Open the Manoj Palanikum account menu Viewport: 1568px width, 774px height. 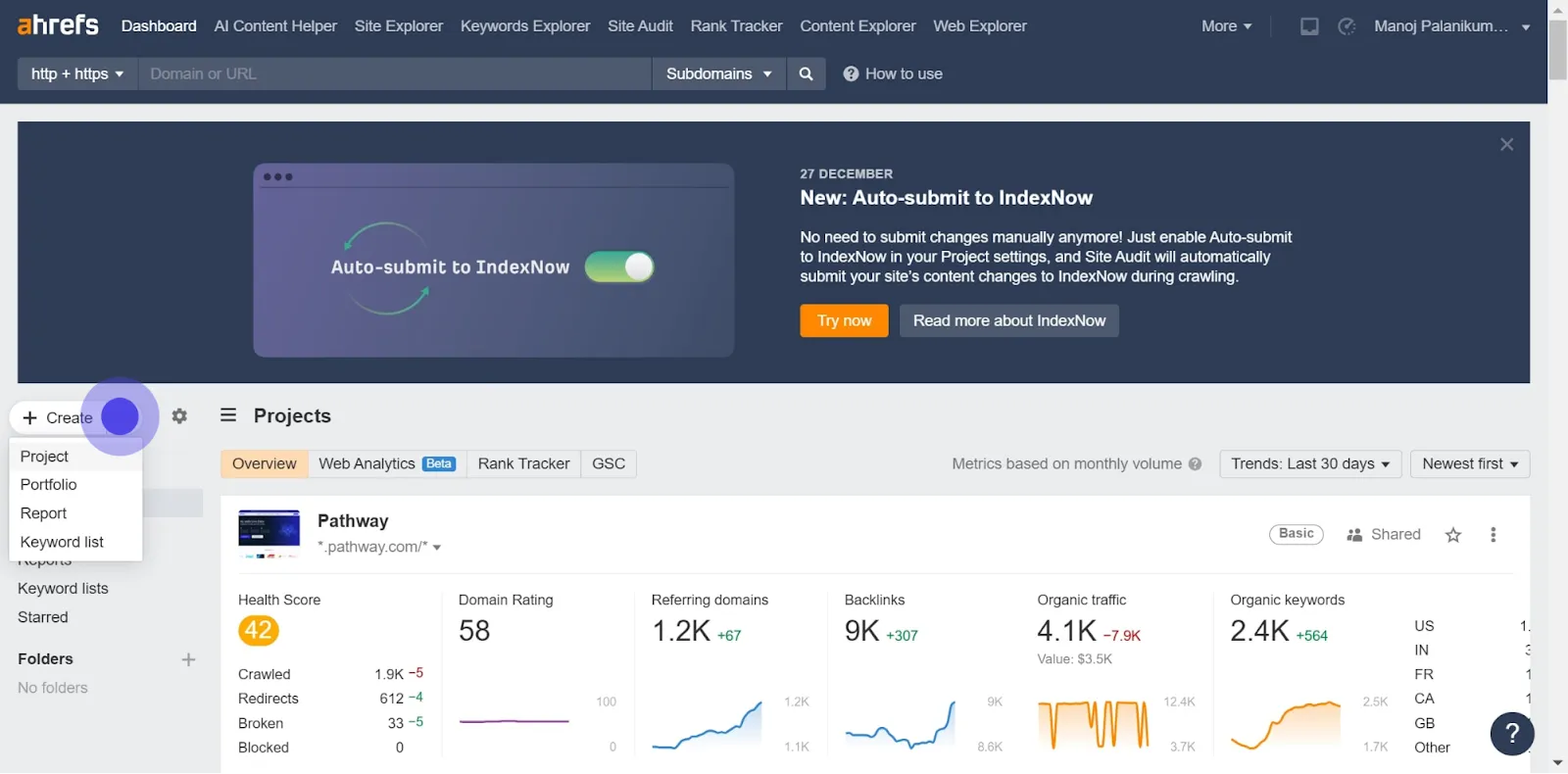coord(1451,26)
